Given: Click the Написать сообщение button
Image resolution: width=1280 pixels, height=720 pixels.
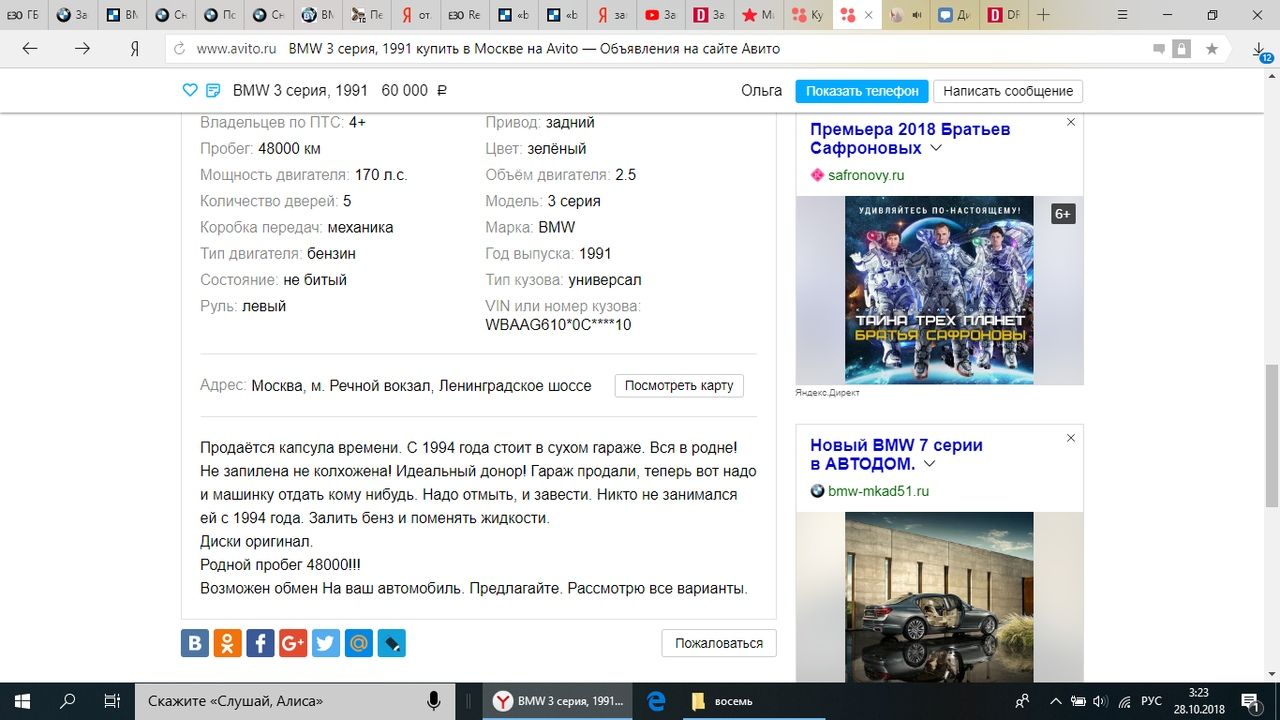Looking at the screenshot, I should coord(1008,91).
